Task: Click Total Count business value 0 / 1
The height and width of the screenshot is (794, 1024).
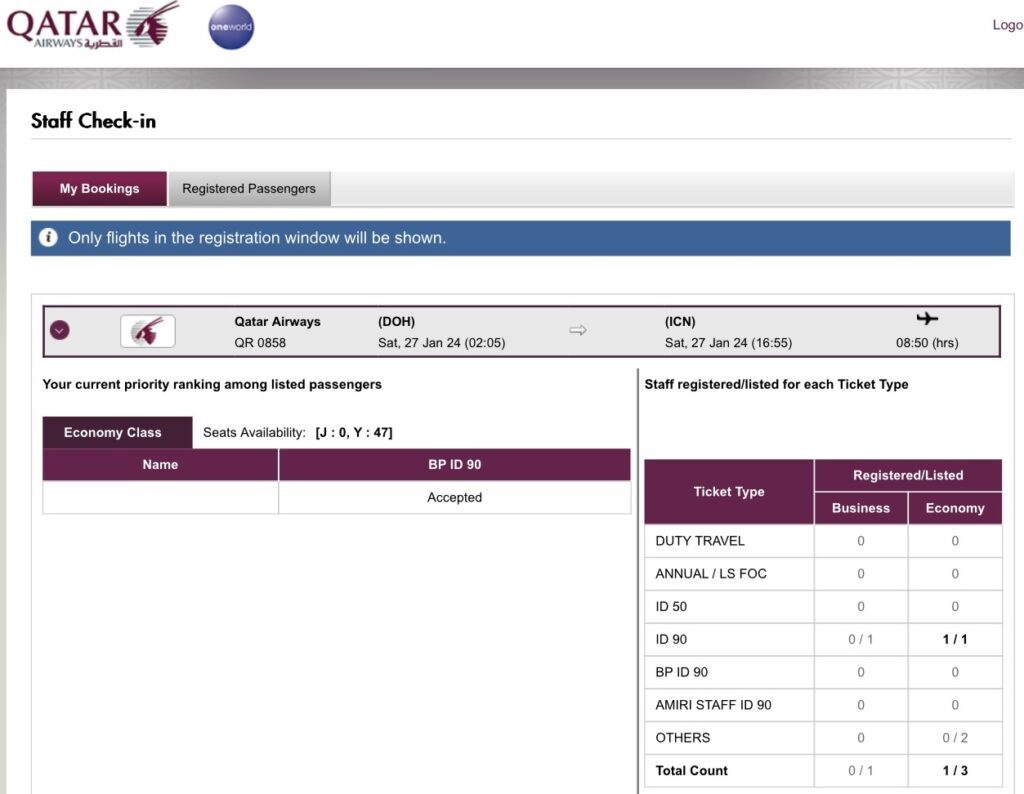Action: pyautogui.click(x=861, y=770)
